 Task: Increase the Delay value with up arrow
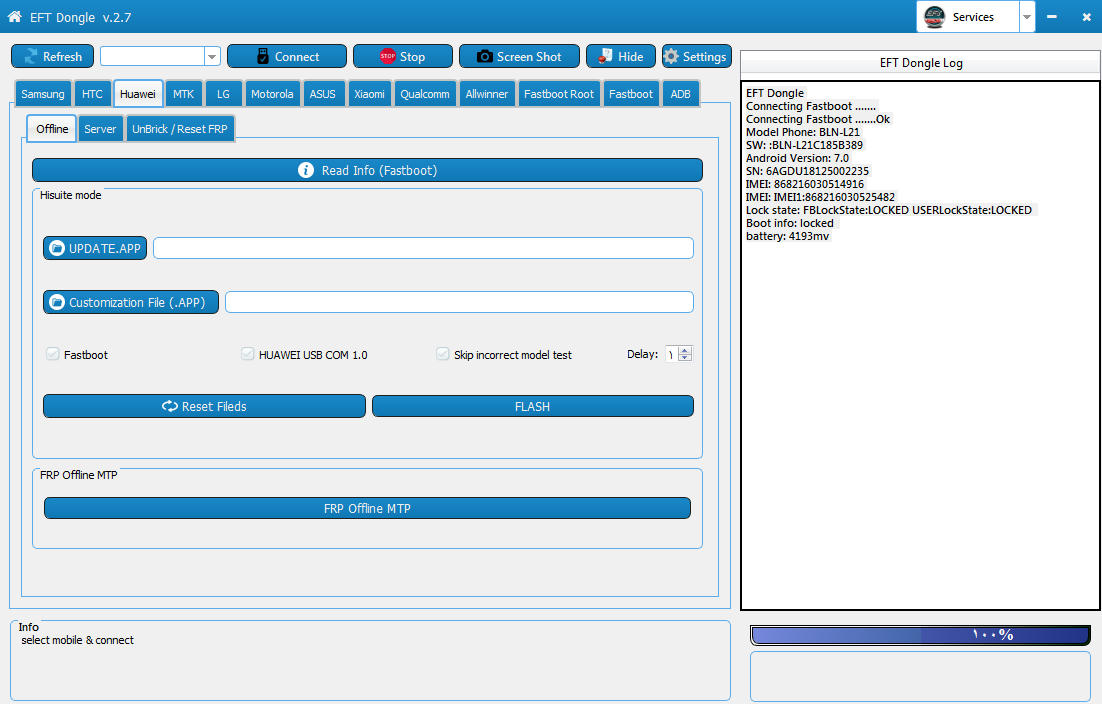tap(685, 350)
